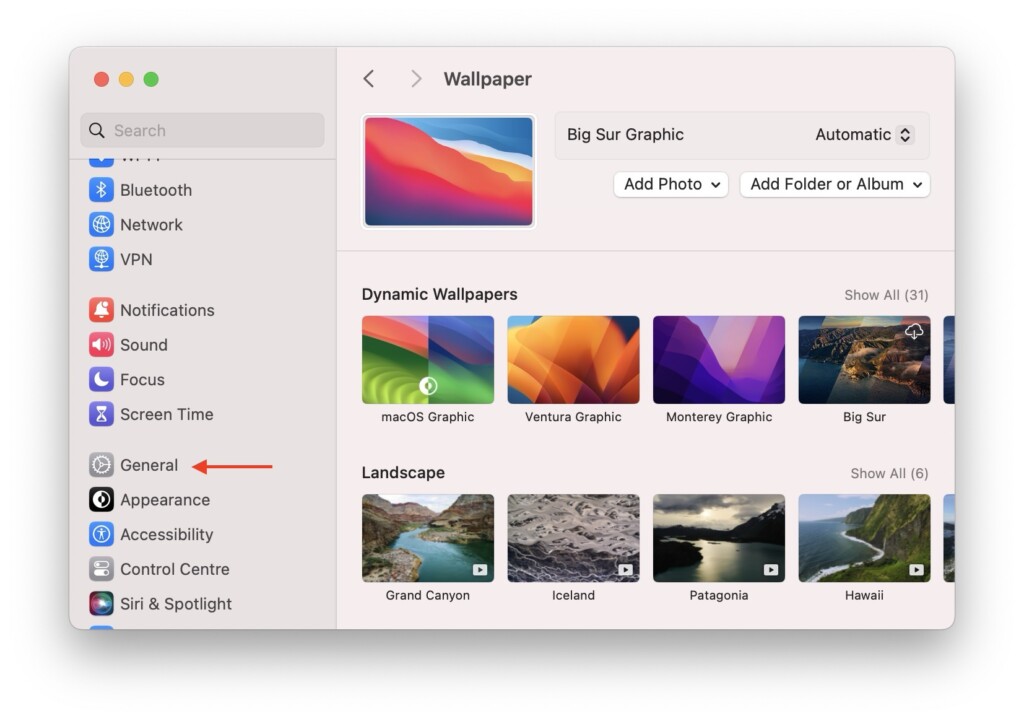Image resolution: width=1024 pixels, height=721 pixels.
Task: Show All 31 dynamic wallpapers
Action: [886, 295]
